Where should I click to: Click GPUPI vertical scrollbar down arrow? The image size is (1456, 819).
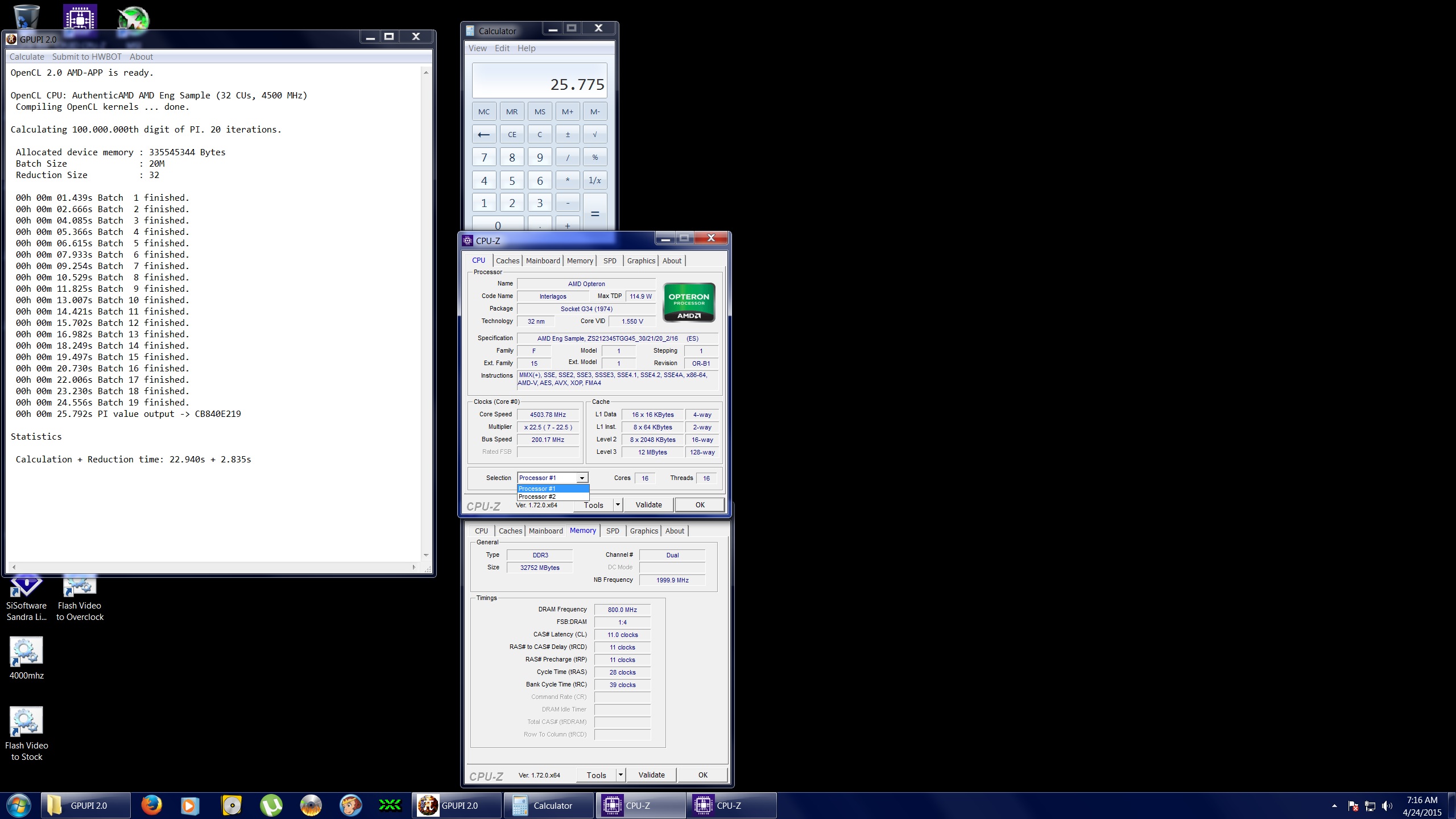(x=426, y=555)
